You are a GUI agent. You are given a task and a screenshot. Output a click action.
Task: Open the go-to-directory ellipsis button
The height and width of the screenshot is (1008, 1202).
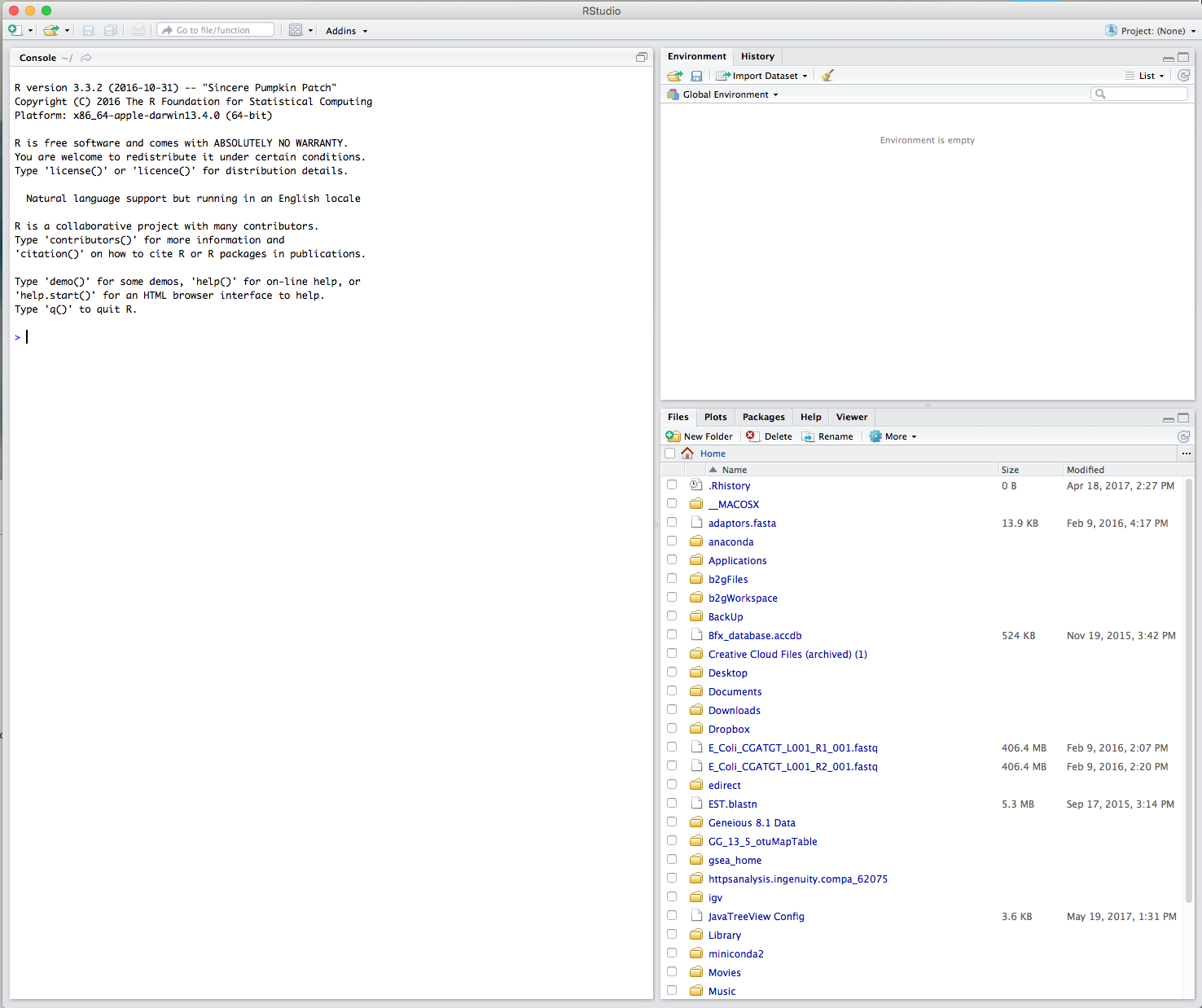click(x=1187, y=454)
